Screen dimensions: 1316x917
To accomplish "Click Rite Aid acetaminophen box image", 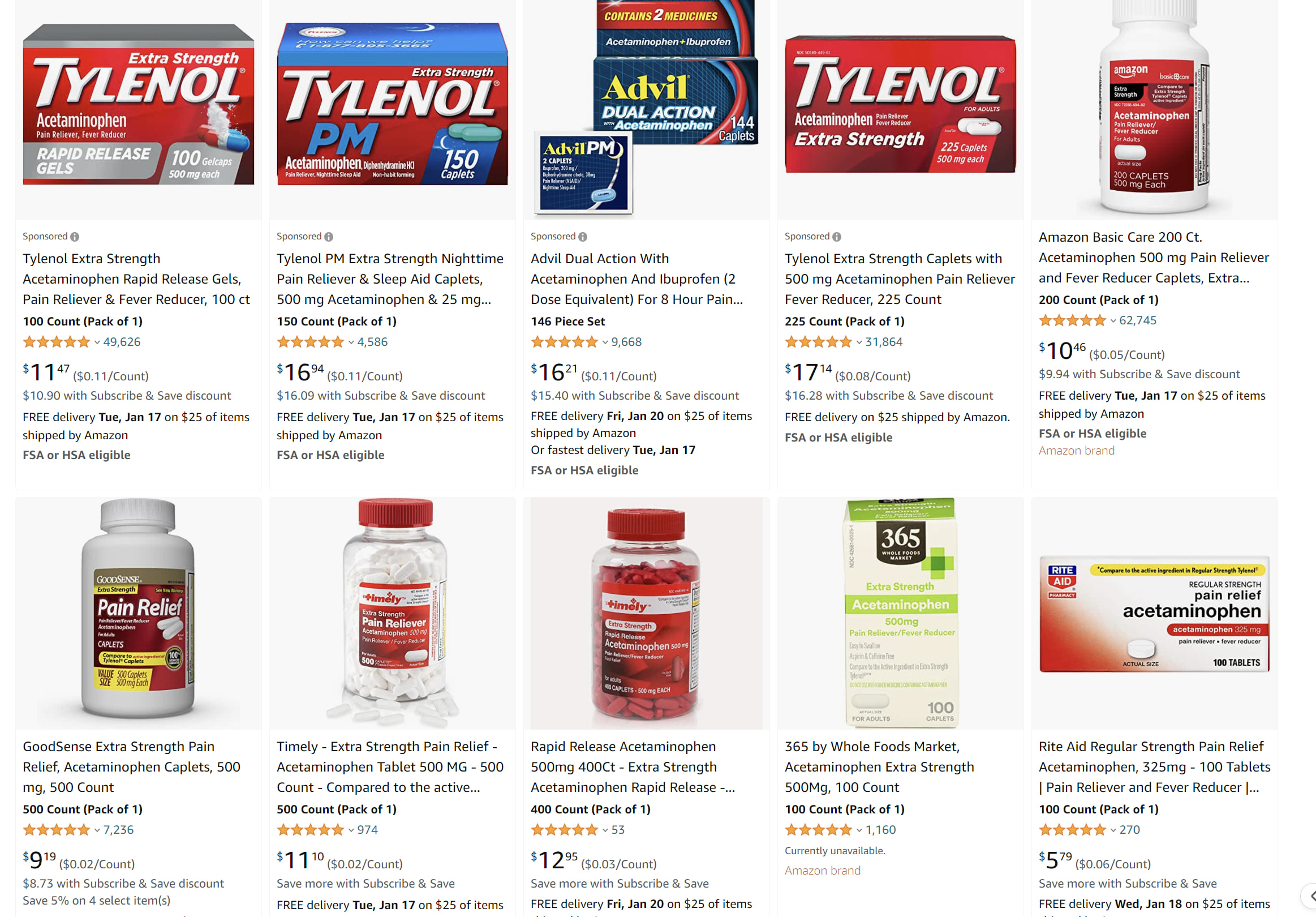I will 1154,614.
